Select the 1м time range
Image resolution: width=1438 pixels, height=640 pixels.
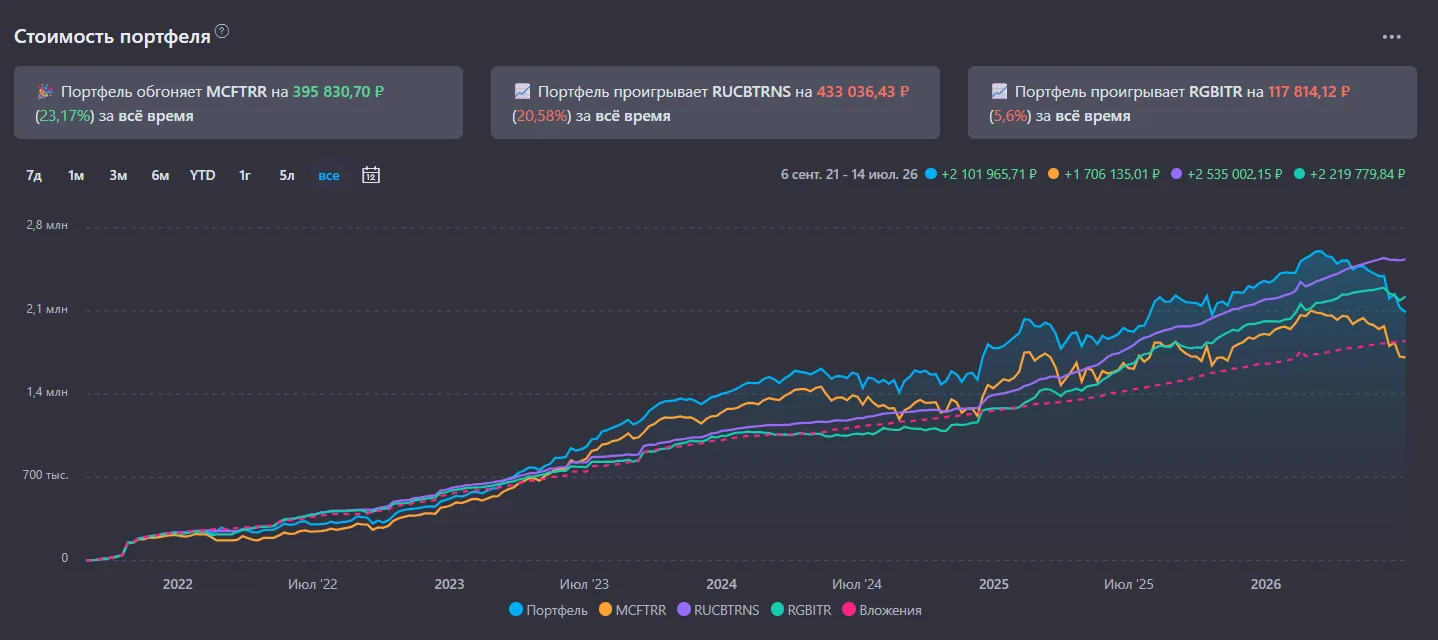[76, 175]
